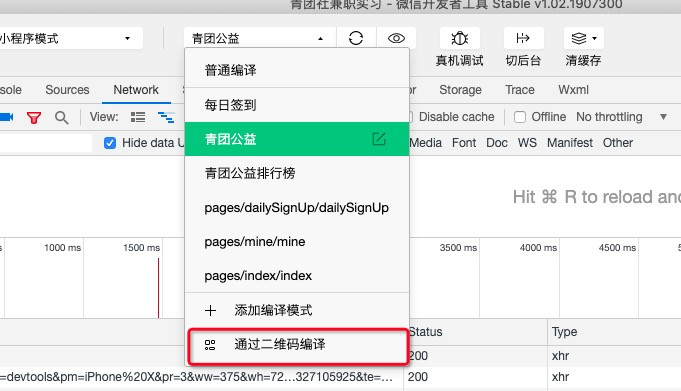Filter requests by Font type

[x=464, y=143]
